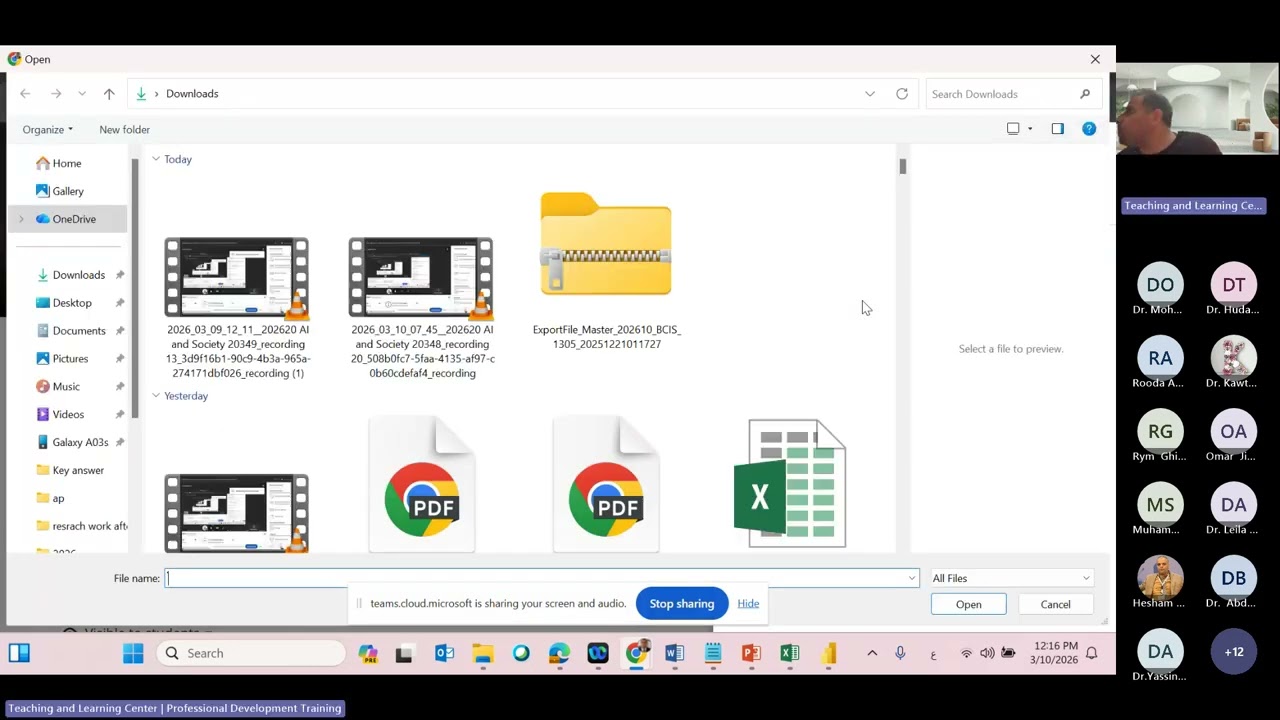Image resolution: width=1280 pixels, height=720 pixels.
Task: Open the taskbar widgets panel icon
Action: point(19,654)
